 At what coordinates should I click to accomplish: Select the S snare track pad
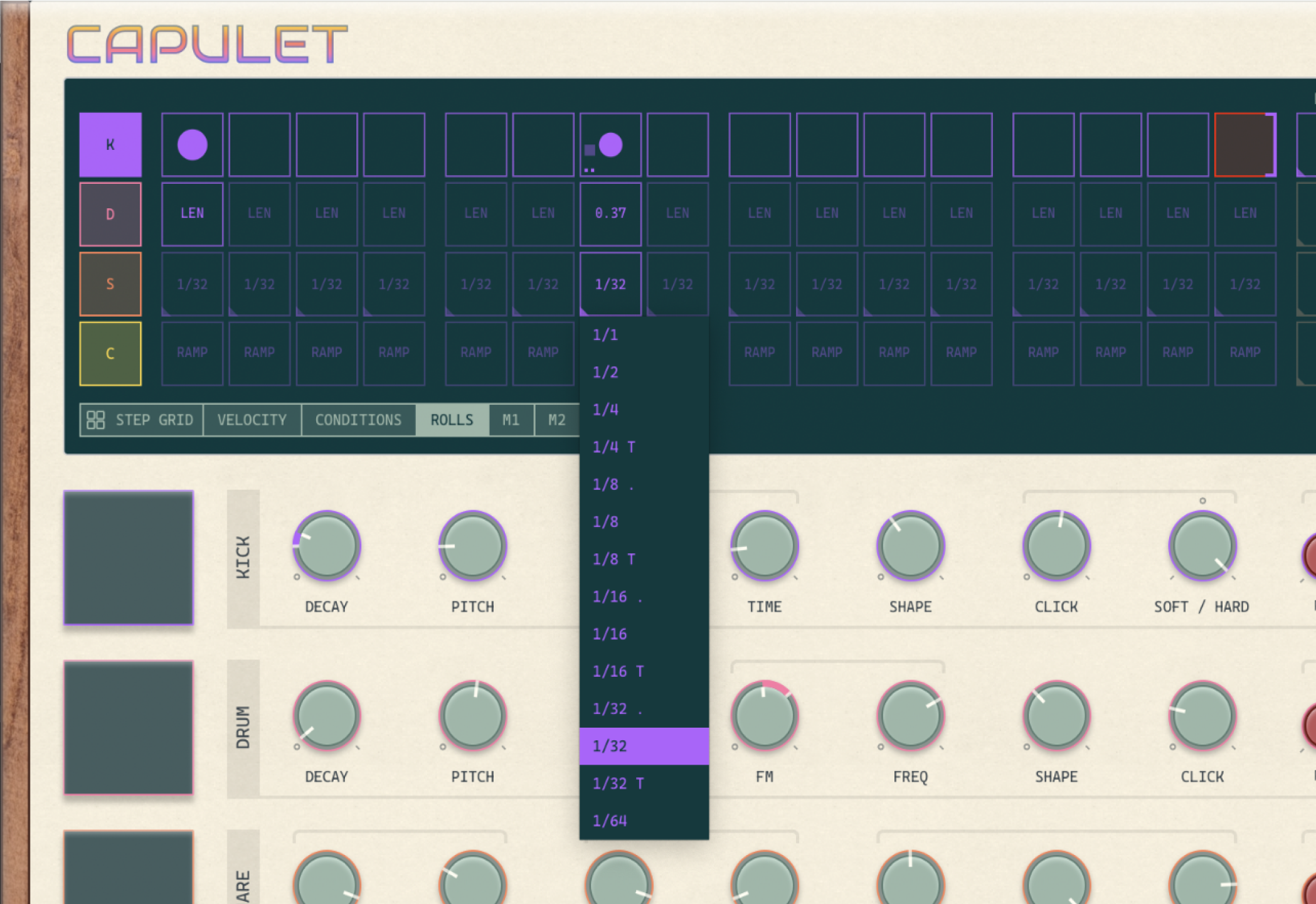pyautogui.click(x=110, y=284)
